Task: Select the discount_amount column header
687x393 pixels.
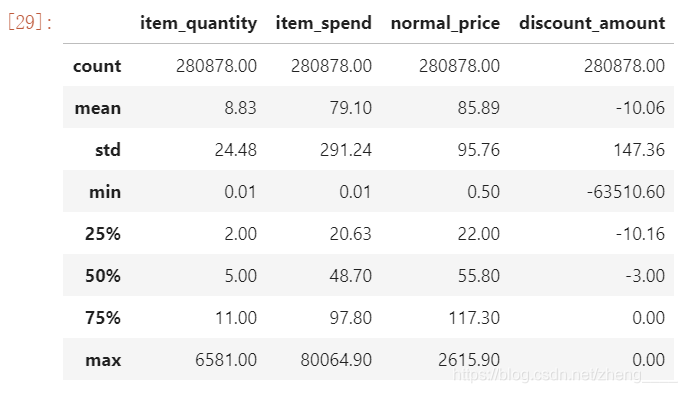Action: tap(592, 23)
